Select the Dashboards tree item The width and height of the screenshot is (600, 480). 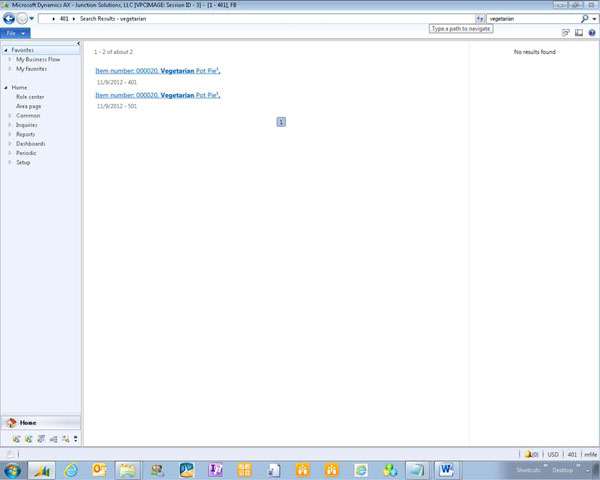click(x=31, y=144)
